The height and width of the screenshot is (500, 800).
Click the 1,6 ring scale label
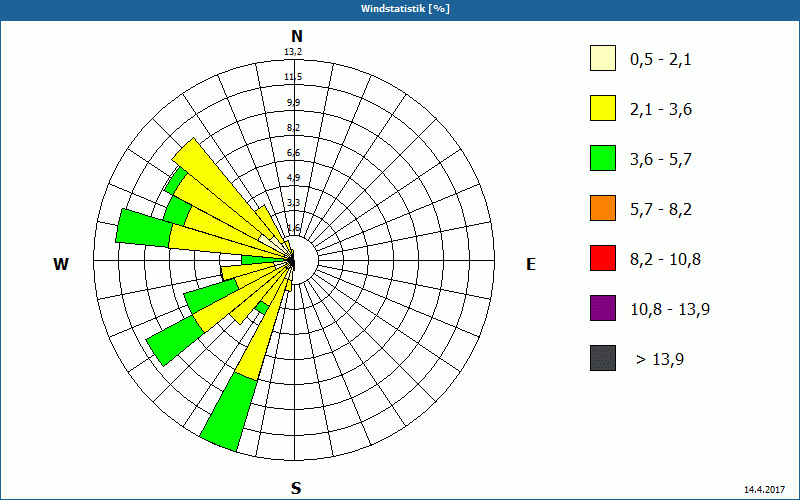pos(293,228)
